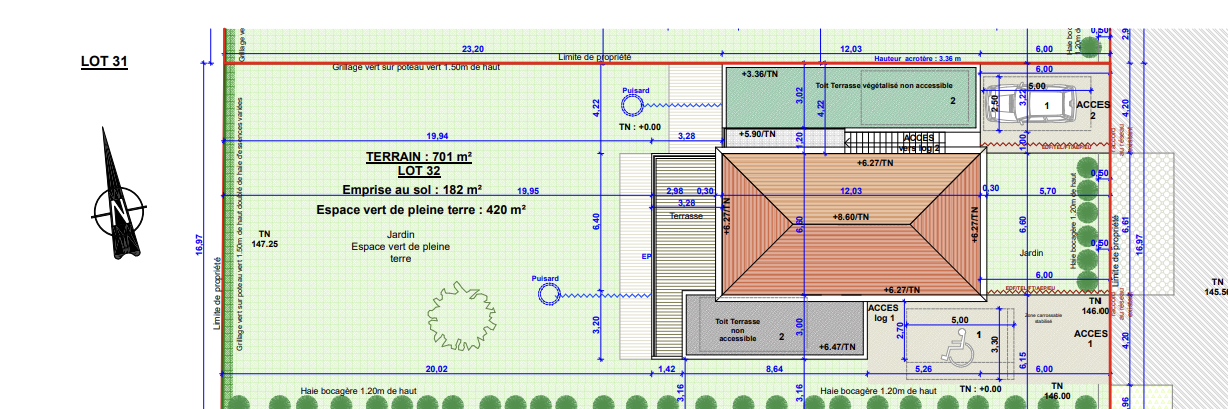Select the TN 147.25 ground level label
Viewport: 1228px width, 409px height.
coord(264,238)
